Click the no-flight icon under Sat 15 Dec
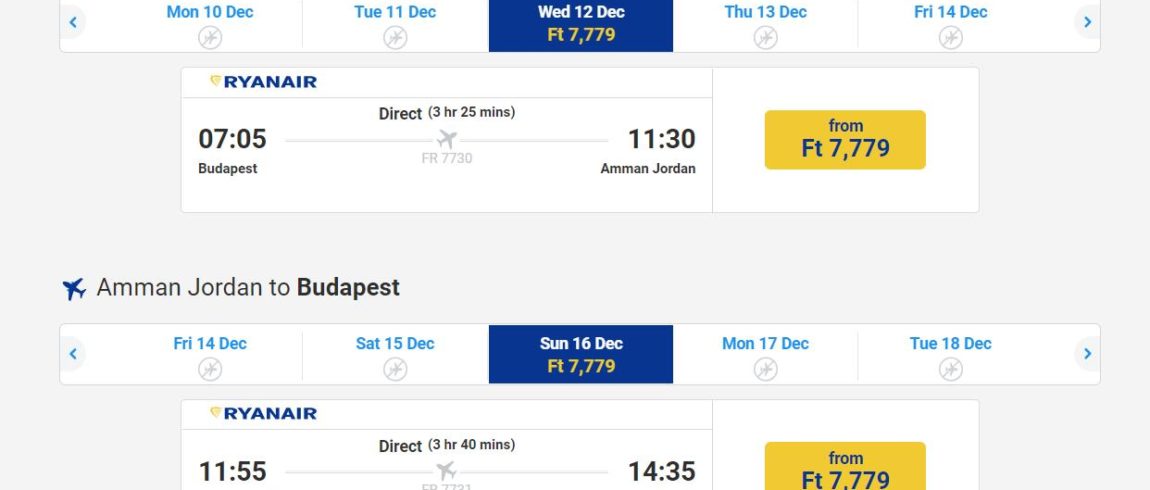 pos(395,369)
